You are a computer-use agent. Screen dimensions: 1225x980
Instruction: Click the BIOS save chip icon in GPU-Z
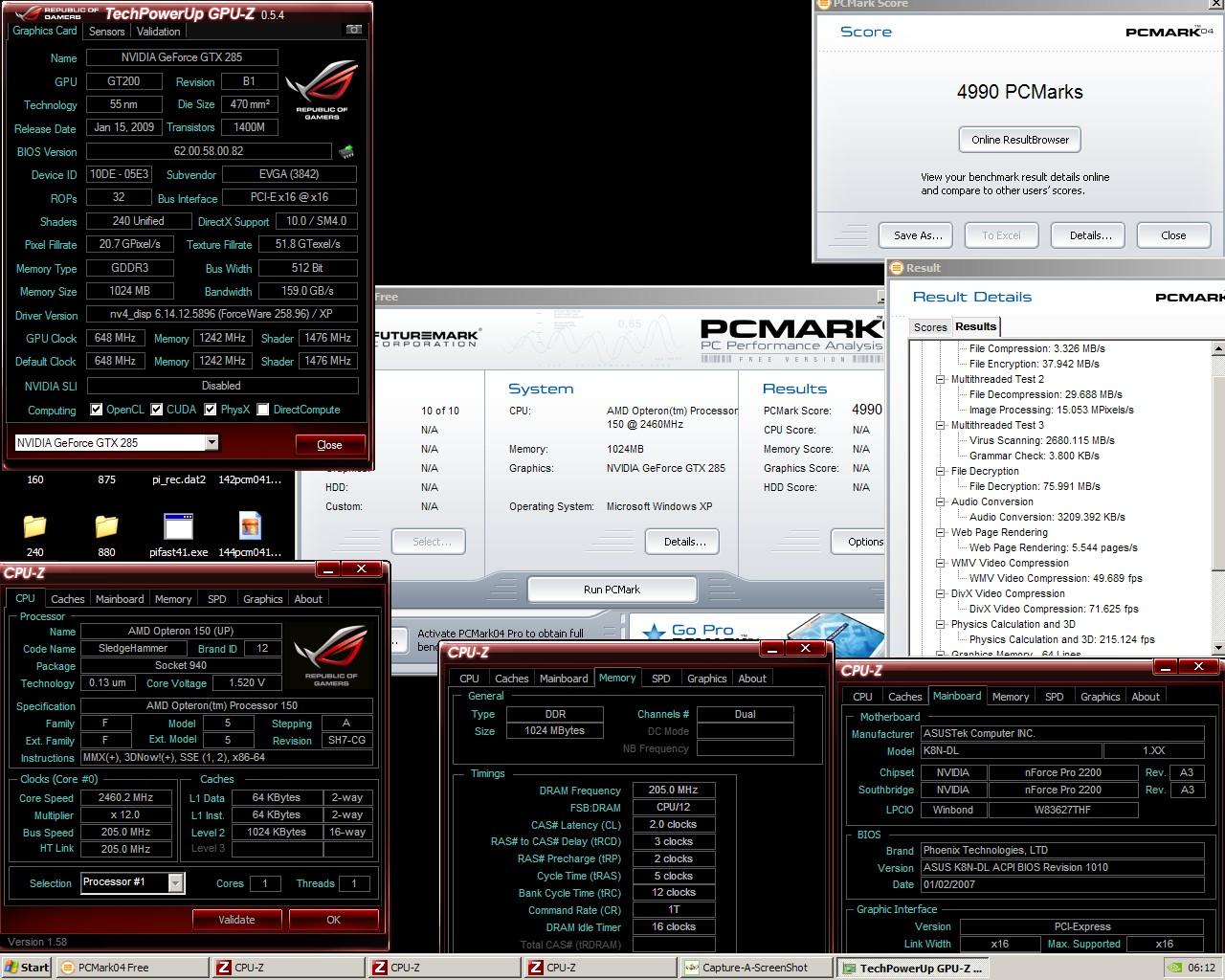(x=346, y=151)
